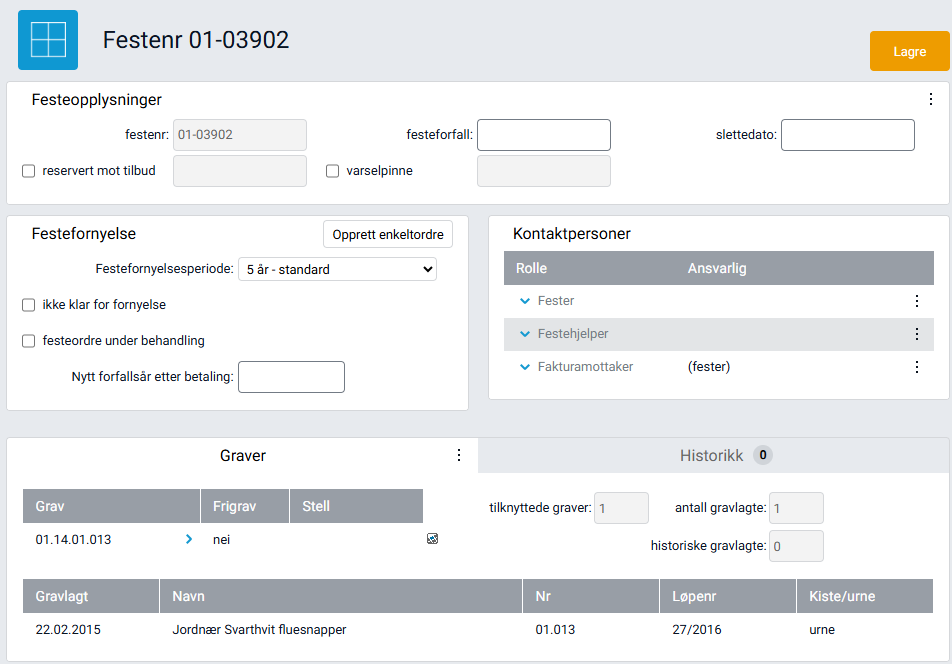Screen dimensions: 952x664
Task: Click the small Stell icon in grave row
Action: (432, 540)
